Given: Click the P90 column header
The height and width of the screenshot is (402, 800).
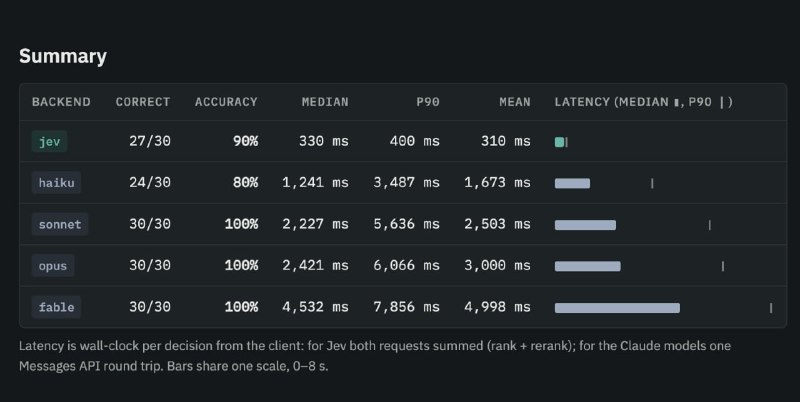Looking at the screenshot, I should 428,102.
